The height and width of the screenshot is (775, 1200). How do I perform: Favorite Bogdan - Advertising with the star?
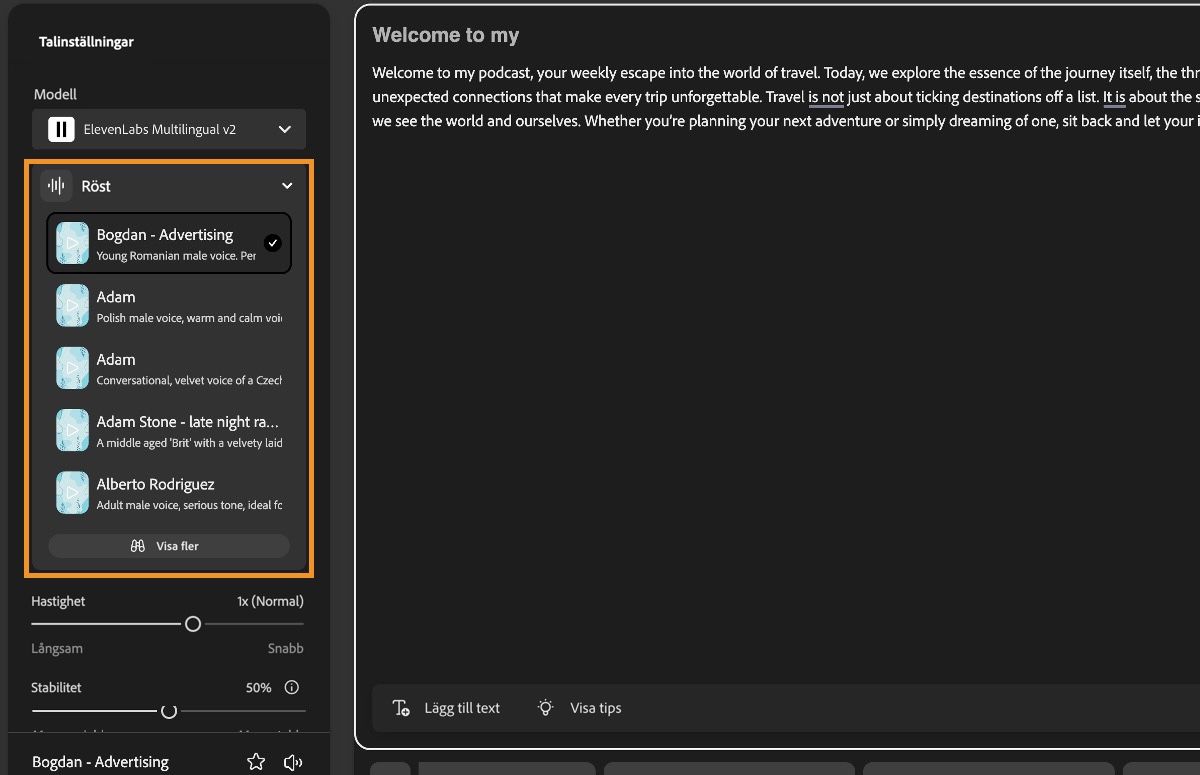point(256,762)
